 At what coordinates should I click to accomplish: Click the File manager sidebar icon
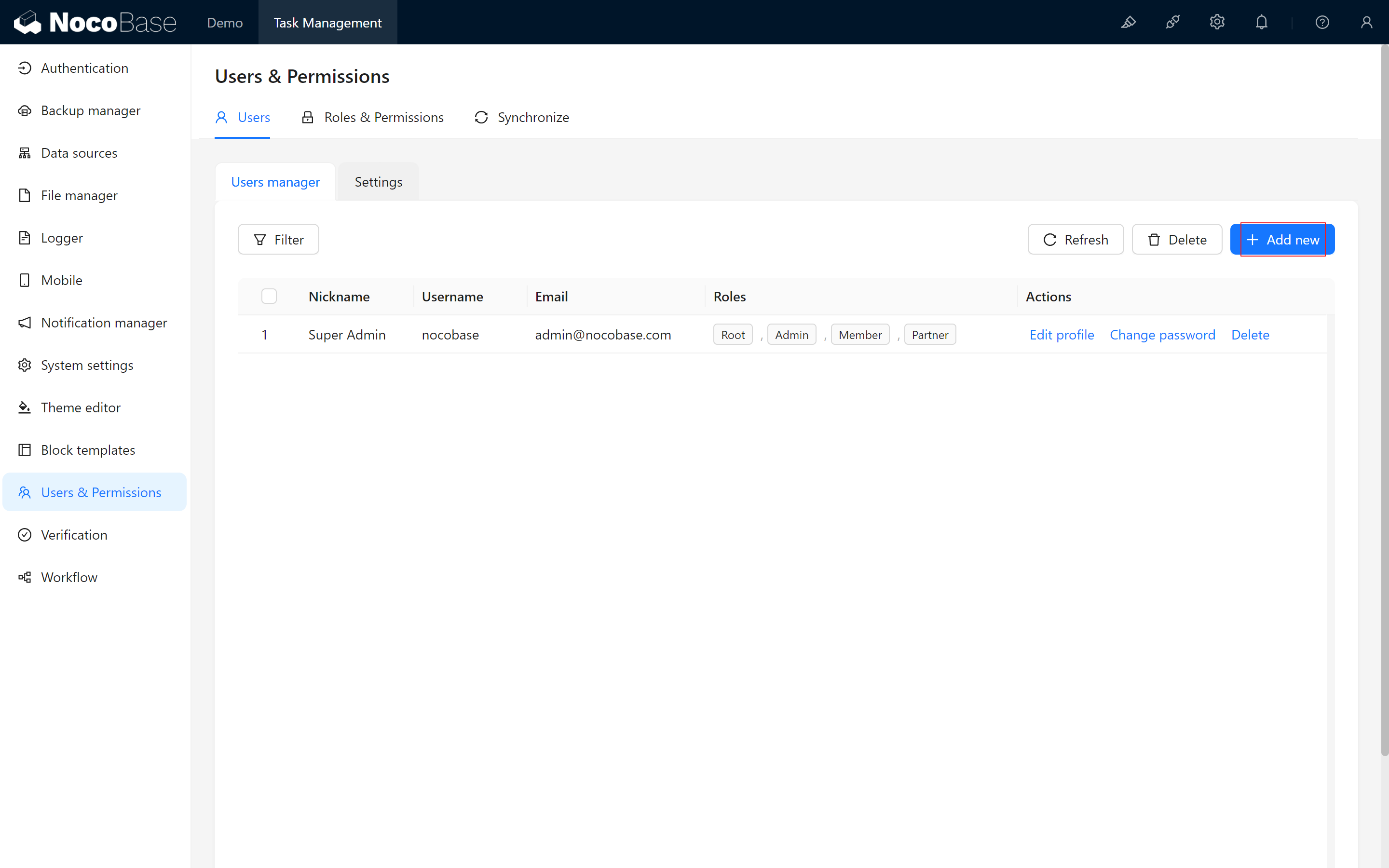[24, 196]
